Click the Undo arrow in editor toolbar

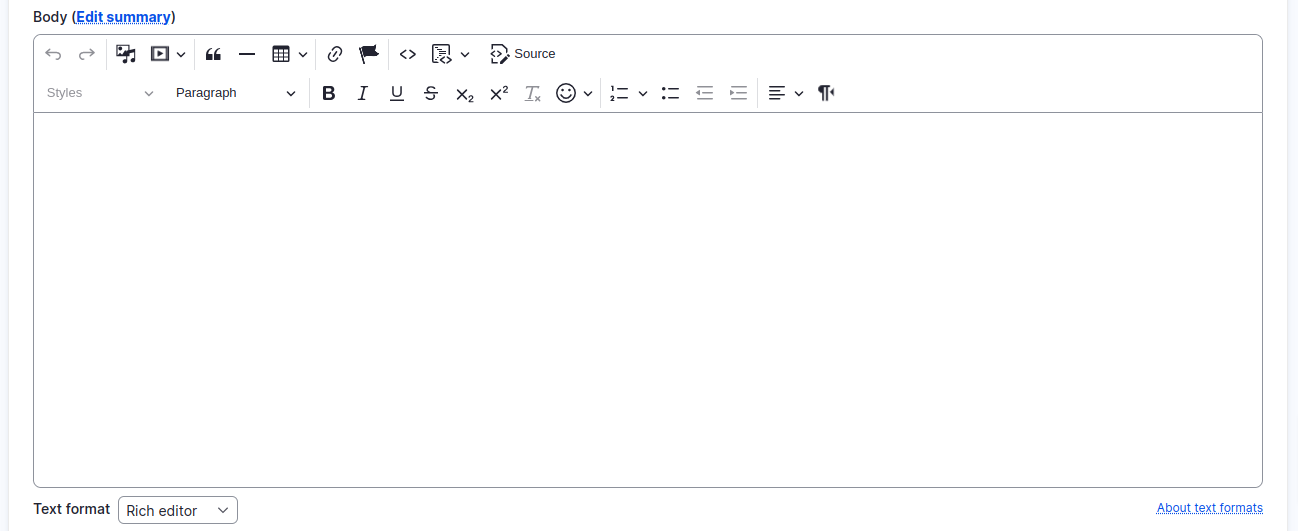pyautogui.click(x=54, y=54)
